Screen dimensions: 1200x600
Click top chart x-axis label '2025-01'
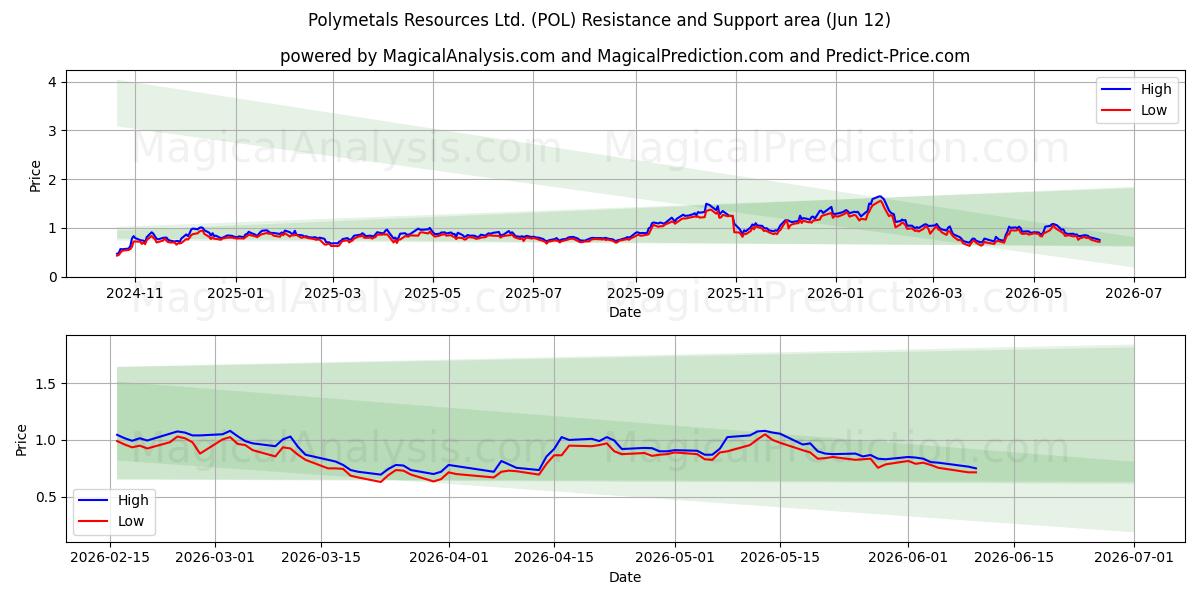[236, 294]
